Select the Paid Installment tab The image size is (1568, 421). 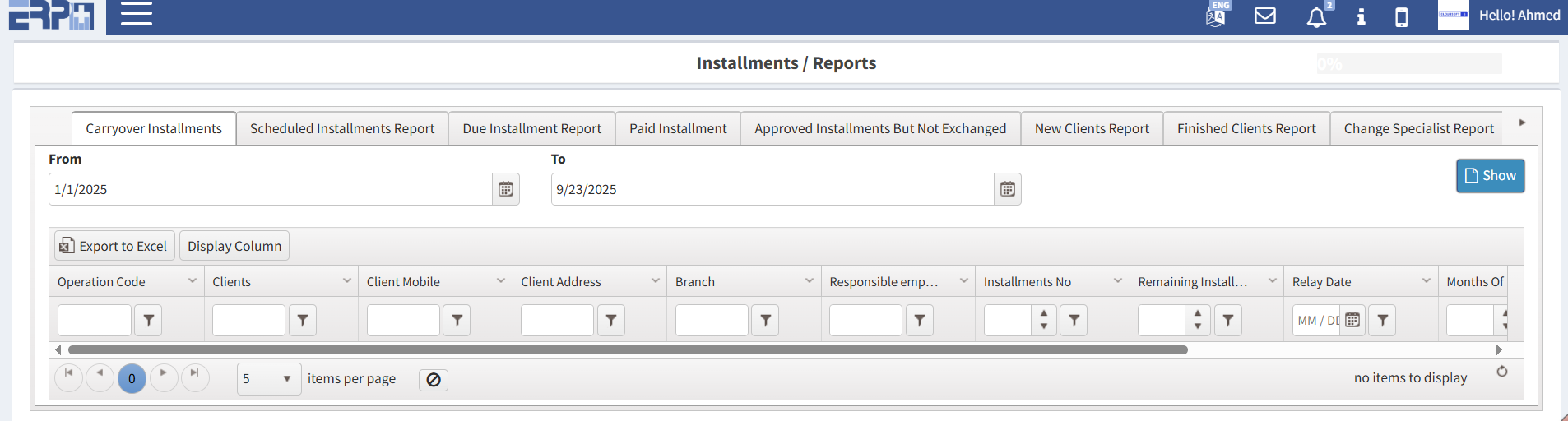[678, 129]
